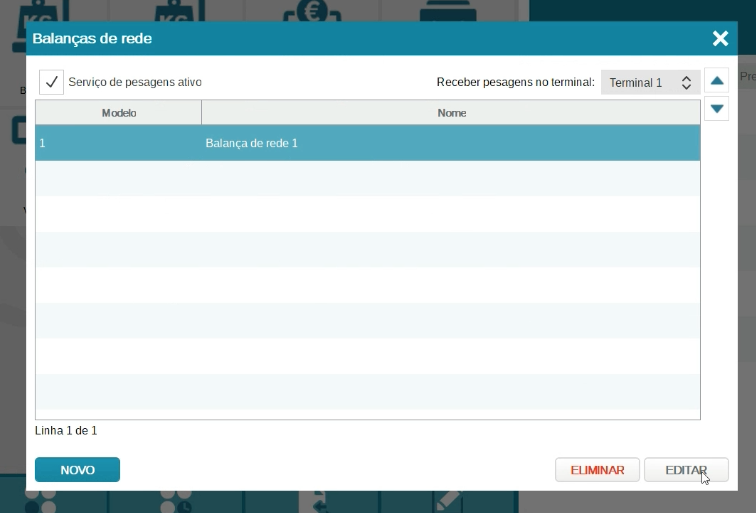The height and width of the screenshot is (513, 756).
Task: Click the move down arrow button
Action: point(716,109)
